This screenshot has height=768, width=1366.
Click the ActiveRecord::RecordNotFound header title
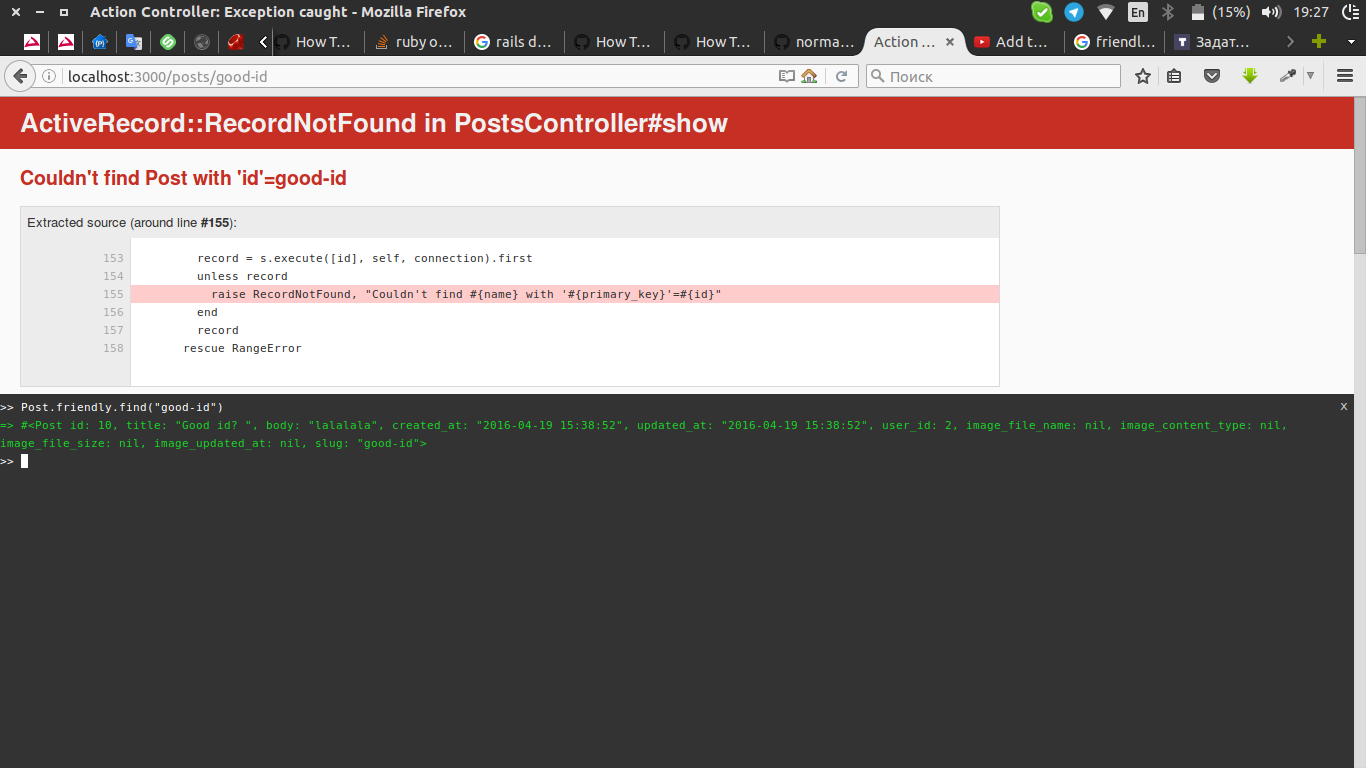[x=374, y=123]
